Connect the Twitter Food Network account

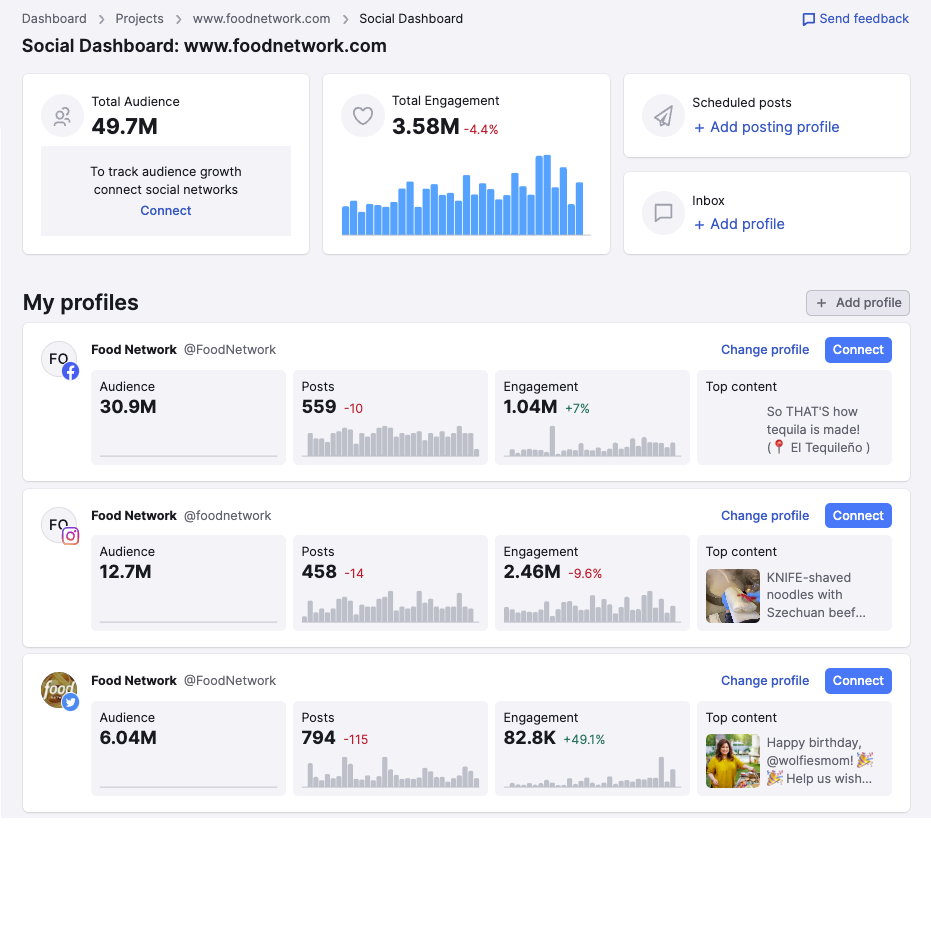pyautogui.click(x=857, y=680)
